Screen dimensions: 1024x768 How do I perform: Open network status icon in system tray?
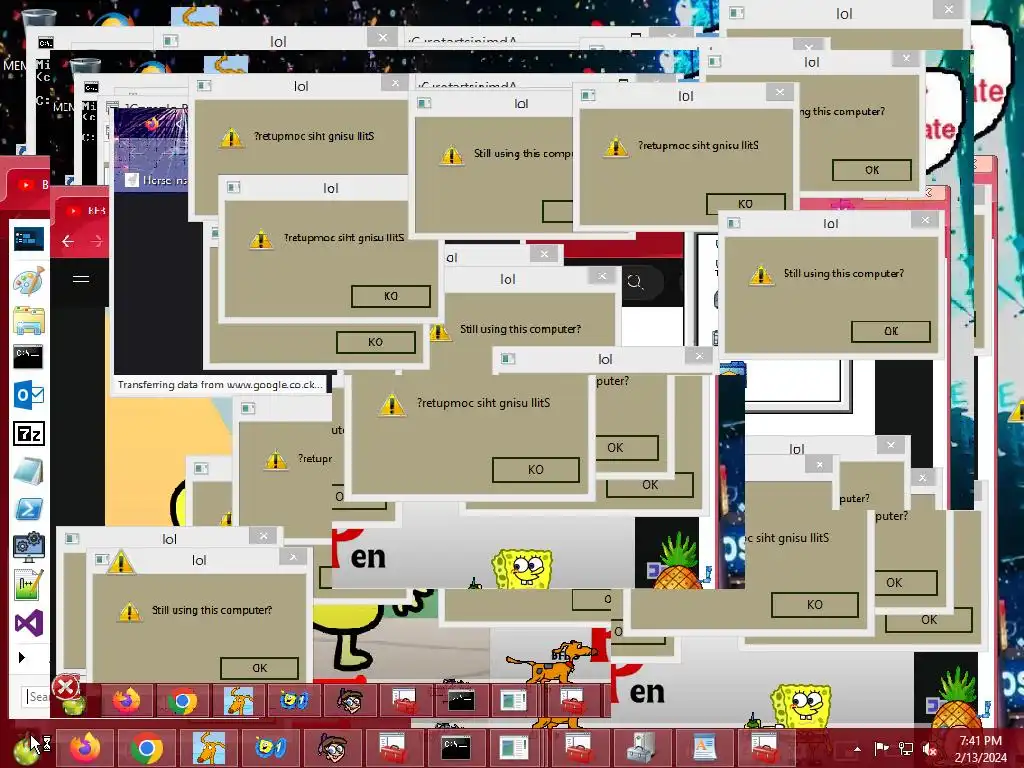click(906, 749)
